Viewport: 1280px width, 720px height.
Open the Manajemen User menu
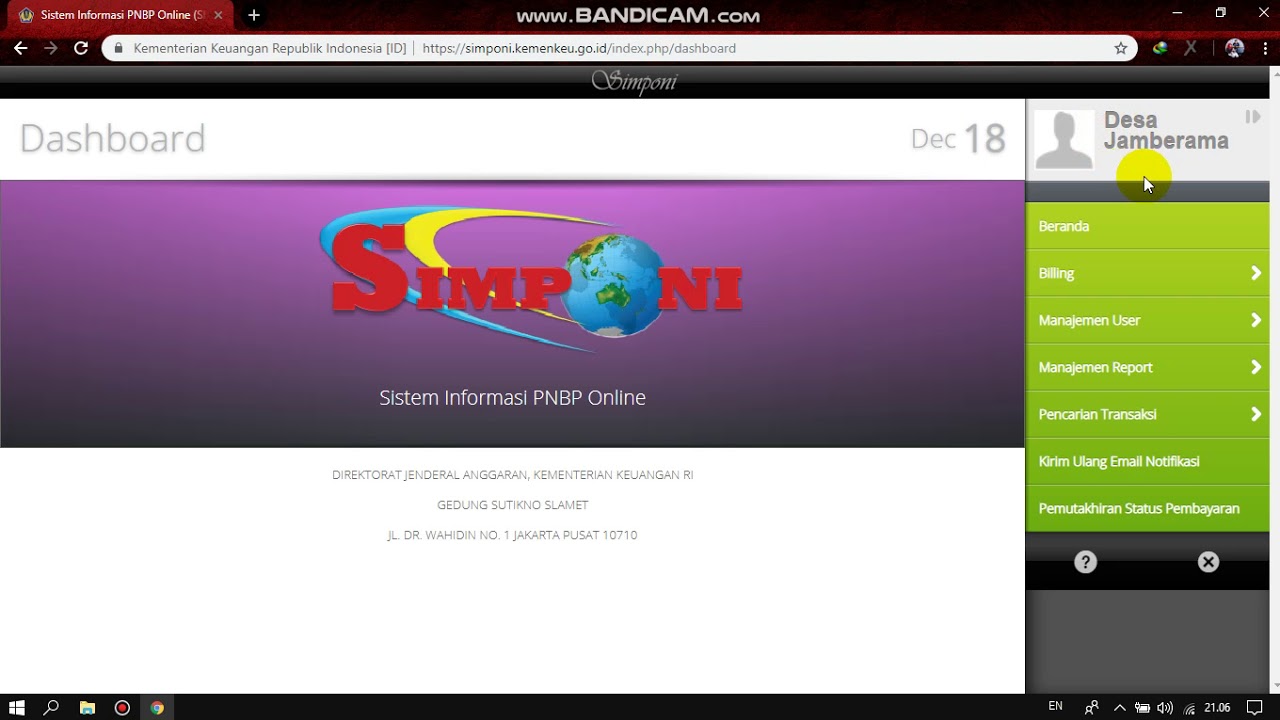pyautogui.click(x=1148, y=320)
